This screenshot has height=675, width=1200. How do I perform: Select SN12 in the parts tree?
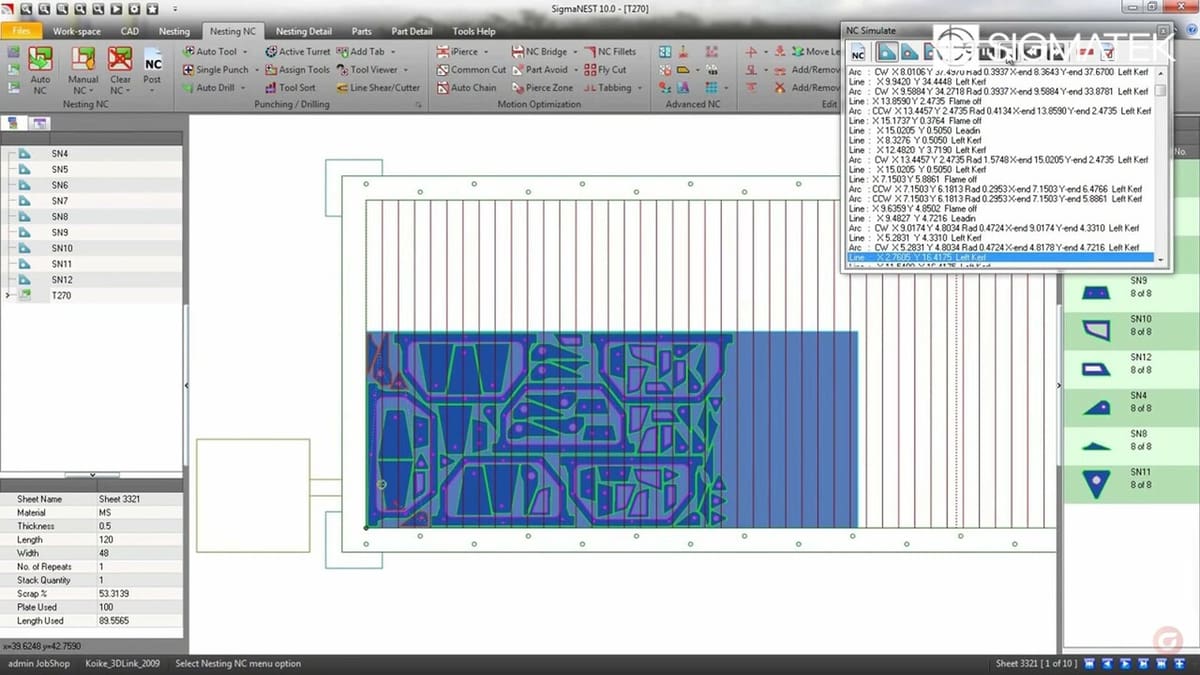[x=62, y=279]
